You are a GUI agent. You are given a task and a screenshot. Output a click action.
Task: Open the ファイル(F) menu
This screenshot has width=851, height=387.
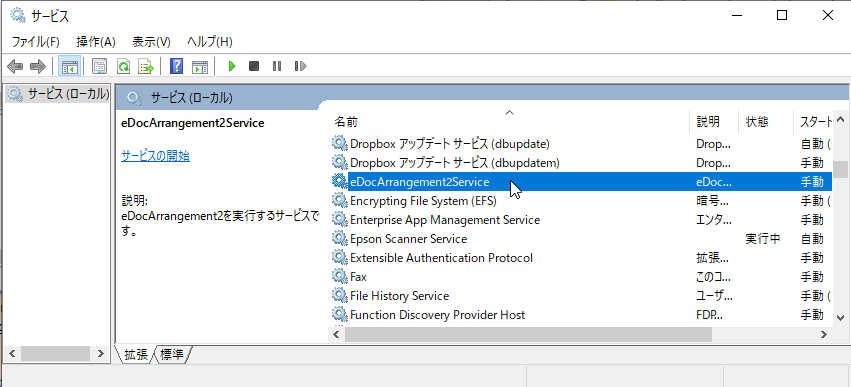coord(36,42)
